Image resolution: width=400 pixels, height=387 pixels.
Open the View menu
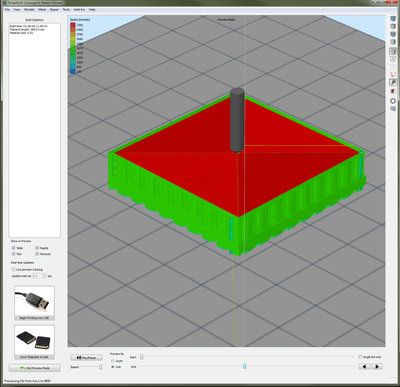point(17,10)
